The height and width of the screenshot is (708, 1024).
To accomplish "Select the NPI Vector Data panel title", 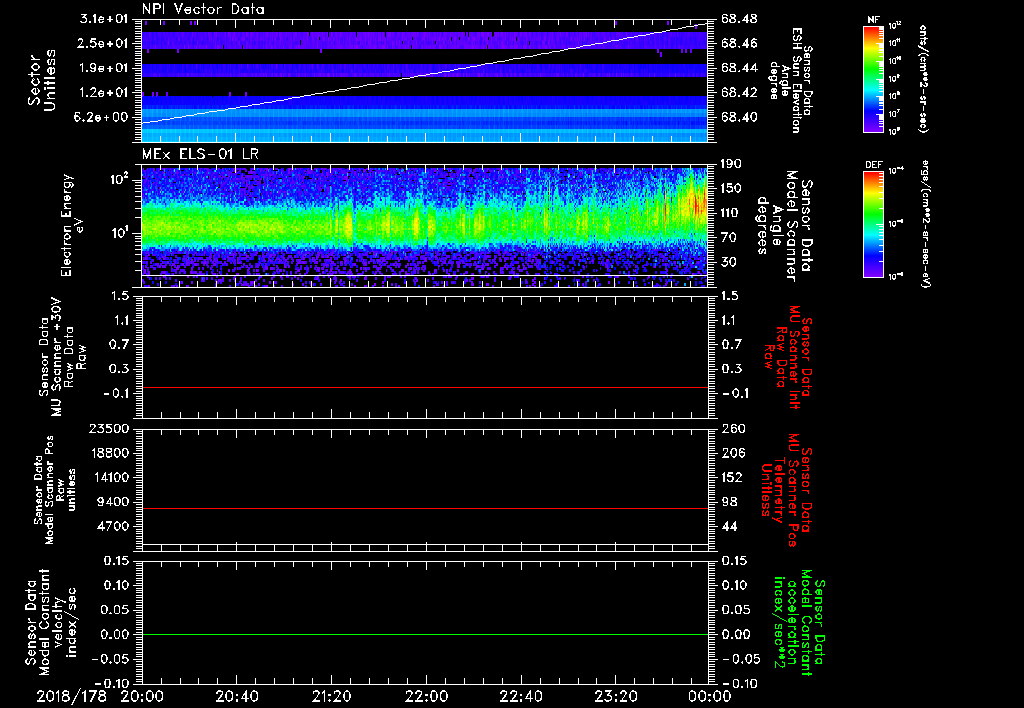I will 203,9.
